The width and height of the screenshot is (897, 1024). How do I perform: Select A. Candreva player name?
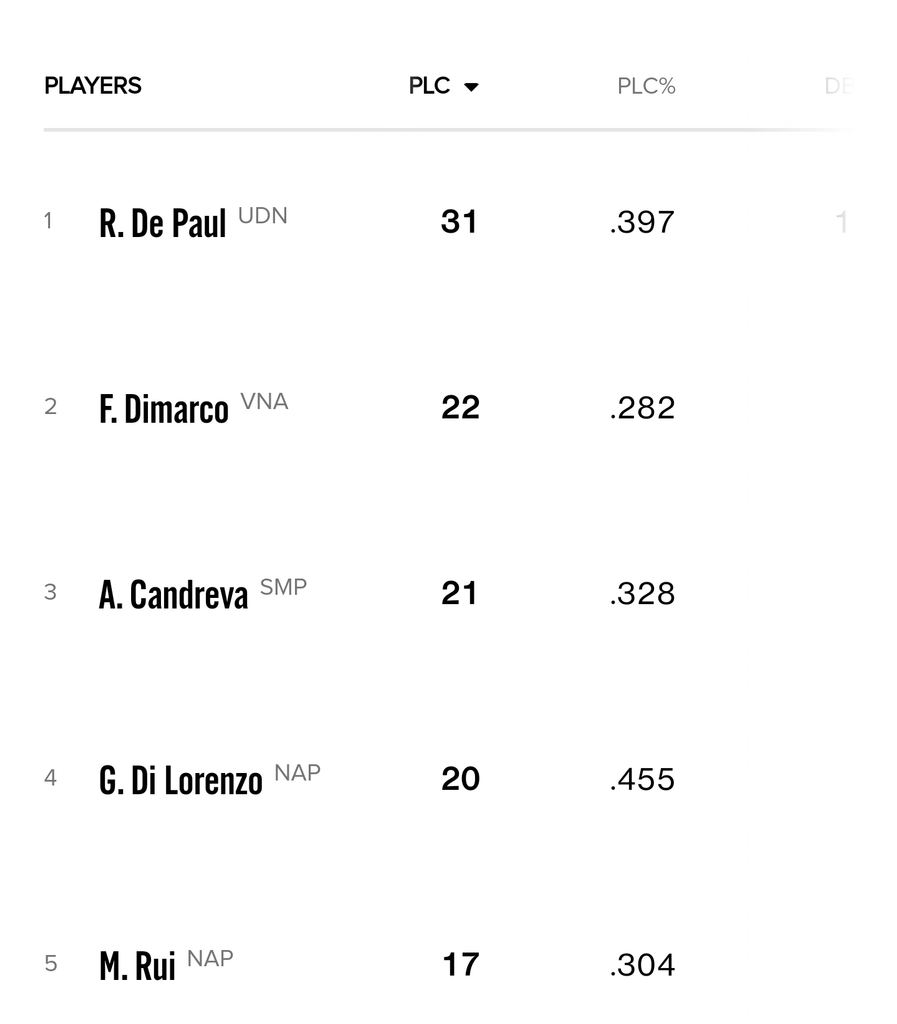pos(173,595)
